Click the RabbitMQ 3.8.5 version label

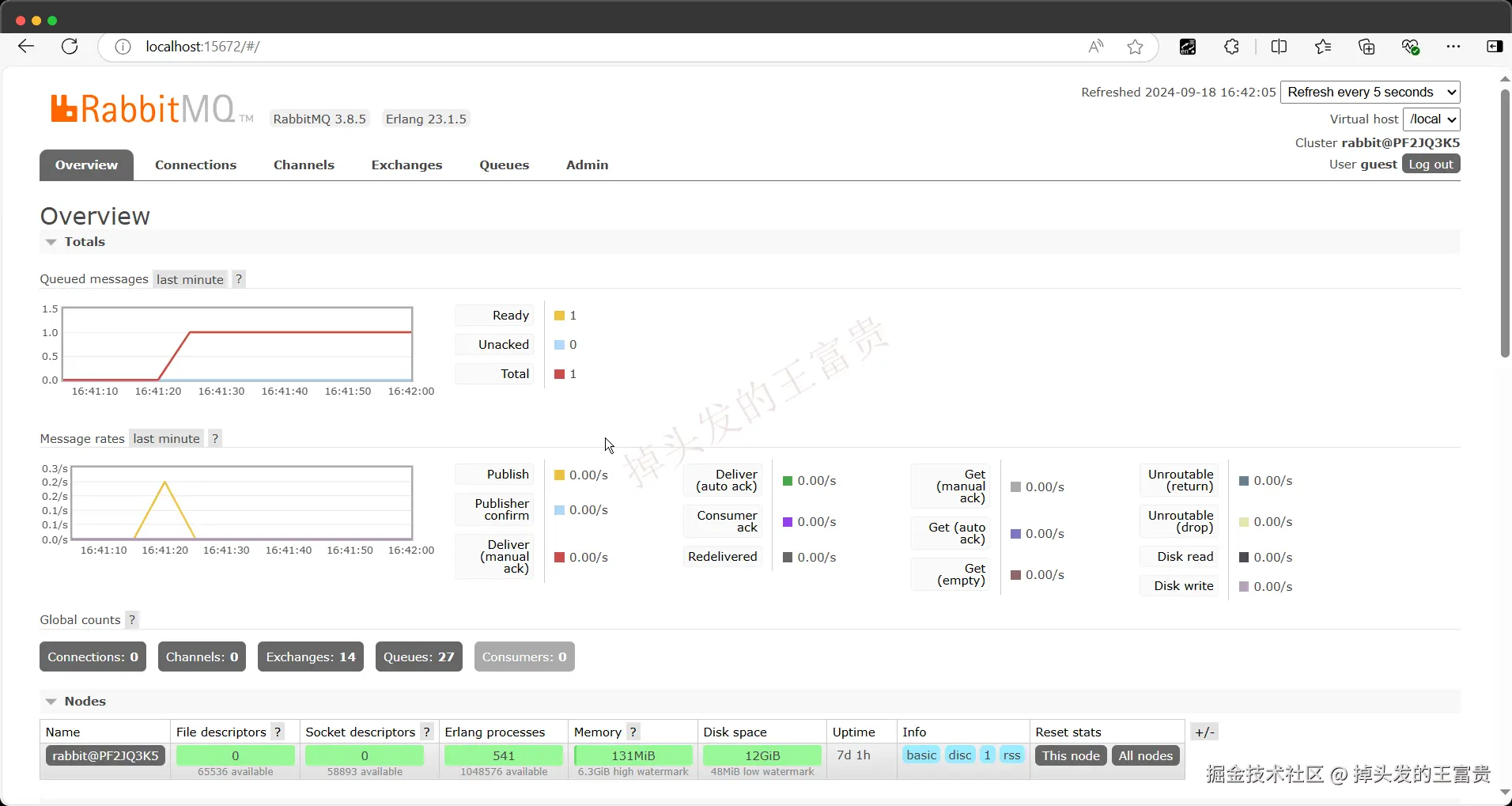319,119
